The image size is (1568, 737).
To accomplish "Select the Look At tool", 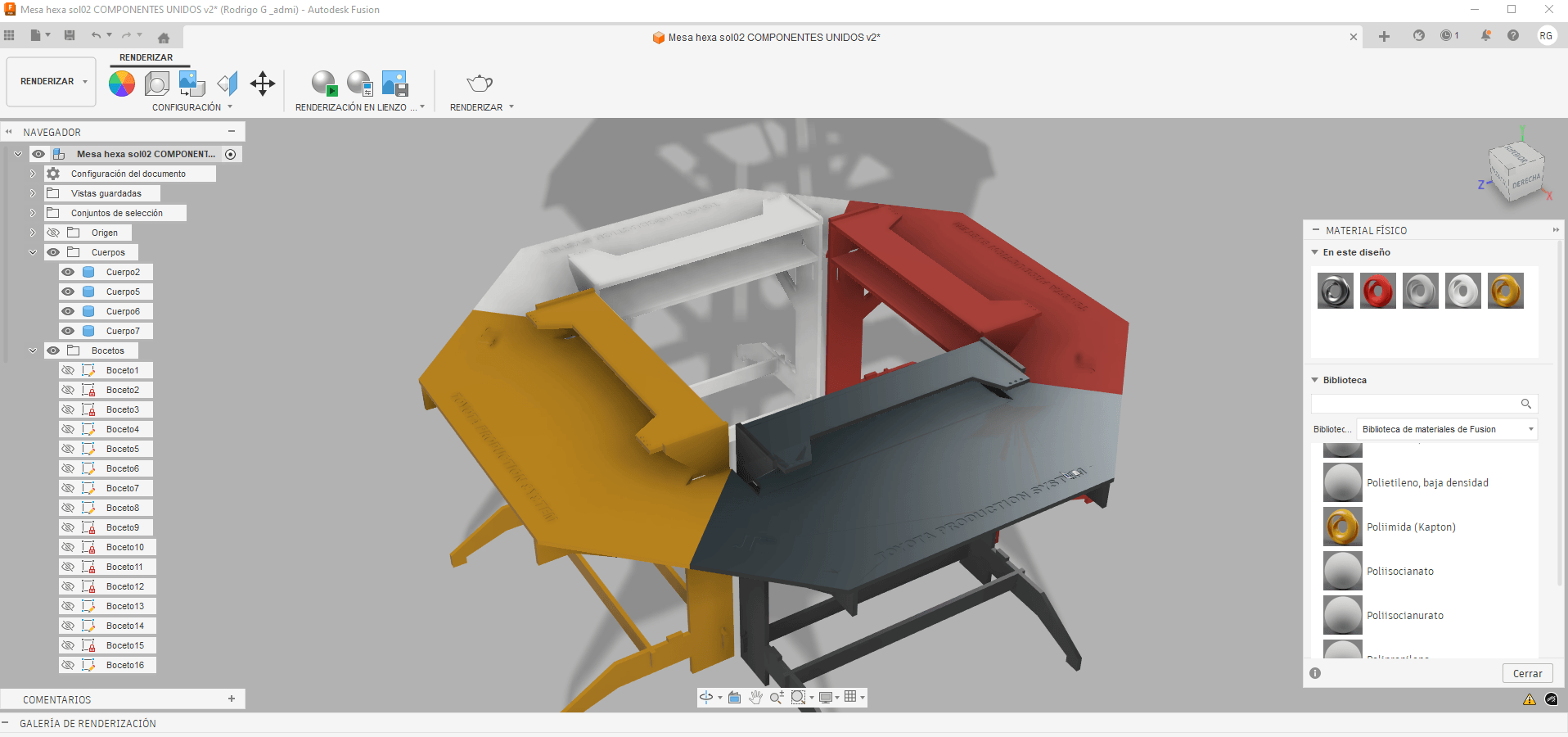I will coord(735,697).
